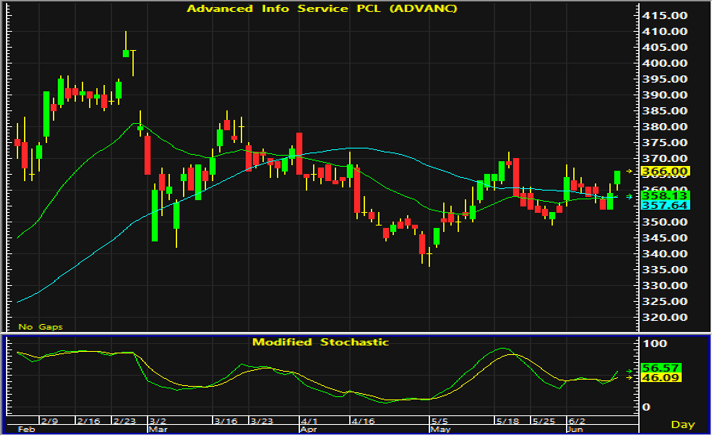This screenshot has height=436, width=713.
Task: Click the Jun month label
Action: [575, 429]
